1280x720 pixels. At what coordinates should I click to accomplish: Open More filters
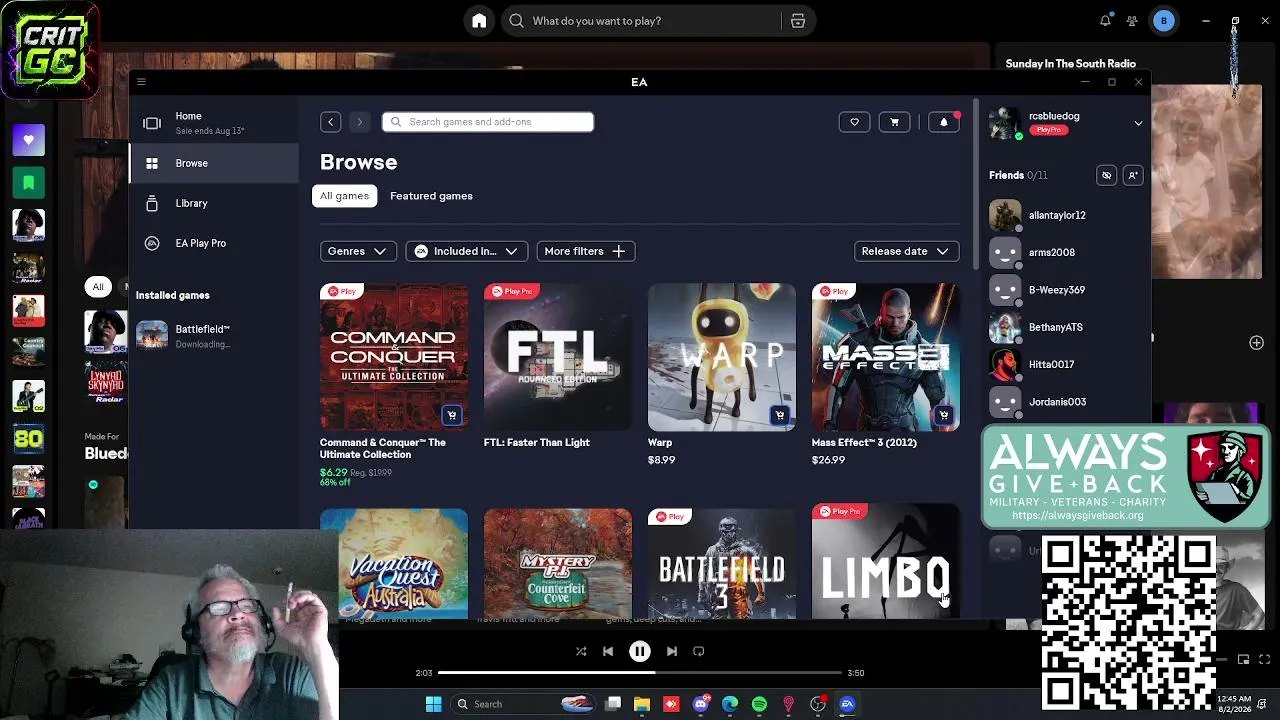pos(586,251)
